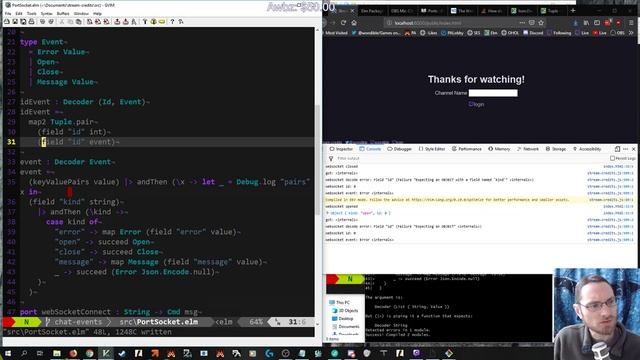Screen dimensions: 640x360
Task: Click the Save file icon in GVim toolbar
Action: pos(15,22)
